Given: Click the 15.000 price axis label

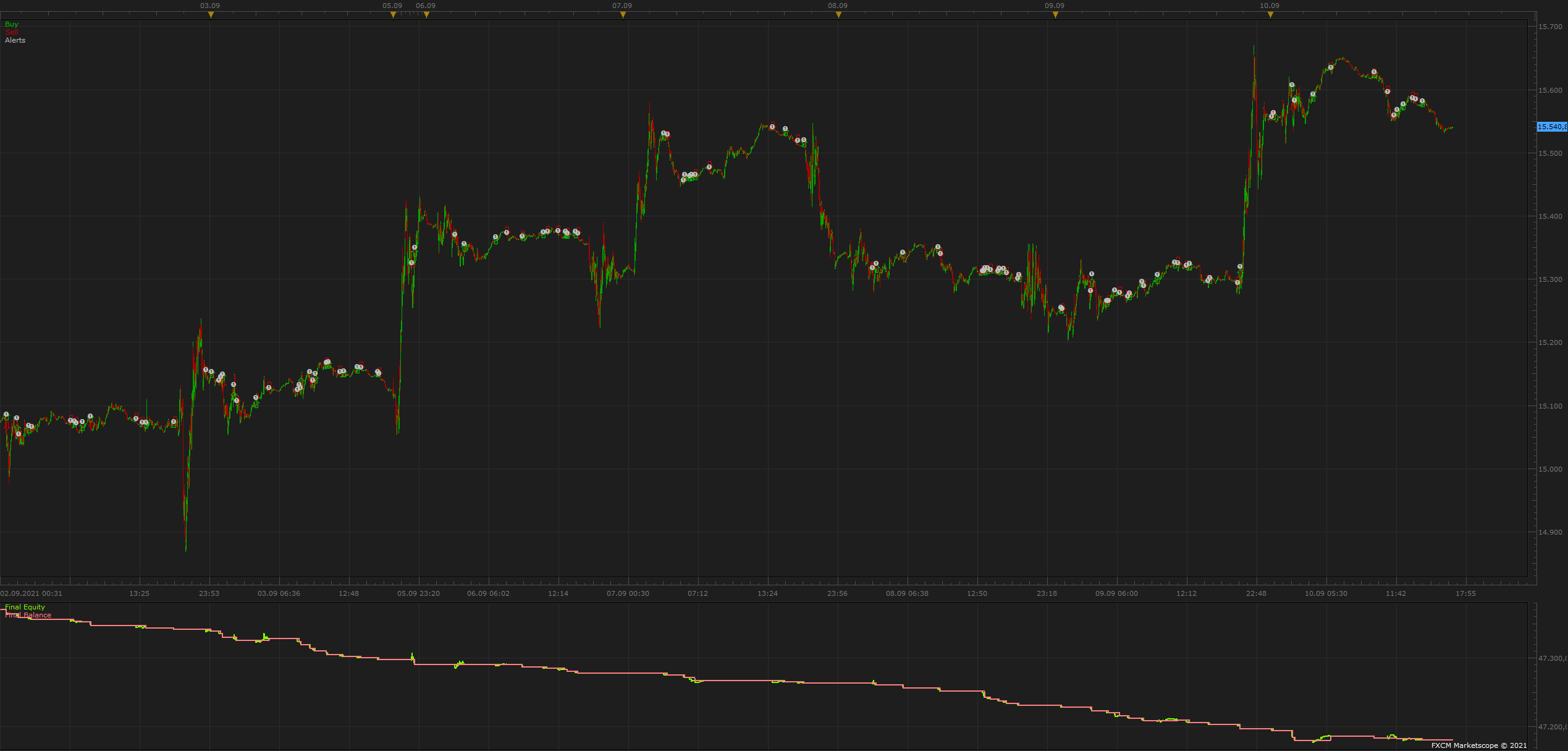Looking at the screenshot, I should coord(1550,469).
